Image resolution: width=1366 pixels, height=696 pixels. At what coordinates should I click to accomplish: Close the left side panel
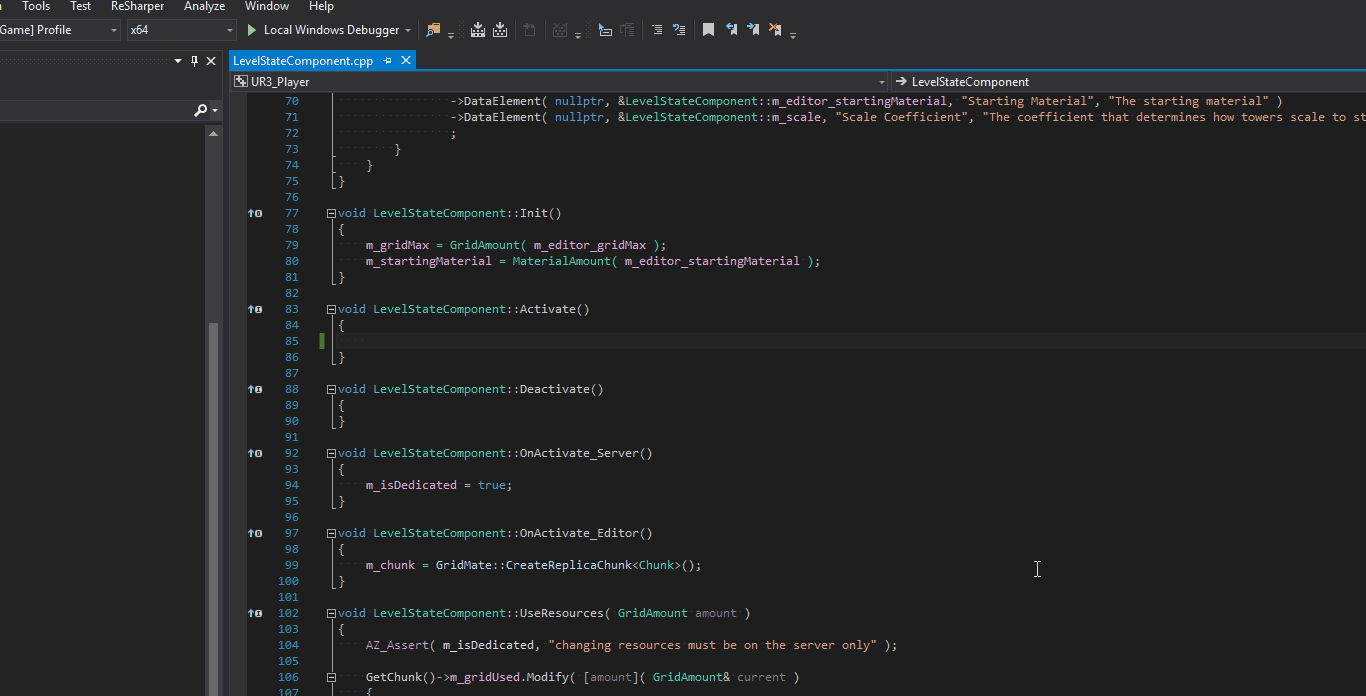[211, 61]
